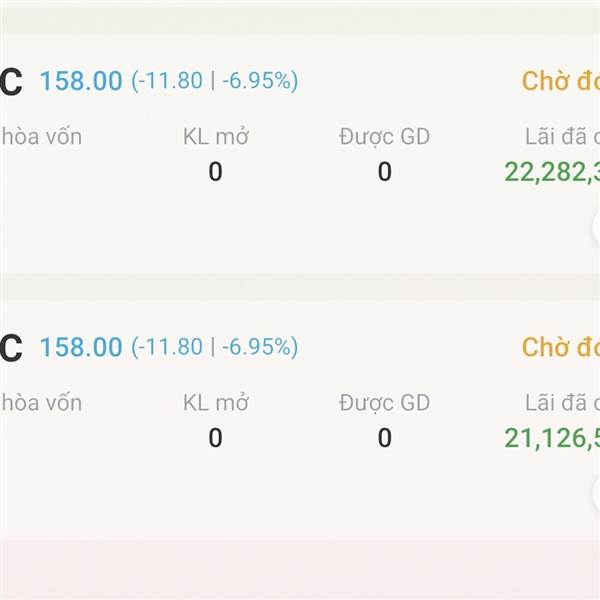Click the 158.00 price in the top card
Image resolution: width=600 pixels, height=600 pixels.
pyautogui.click(x=81, y=81)
